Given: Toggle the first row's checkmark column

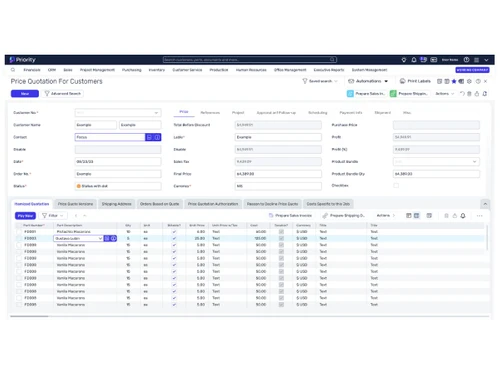Looking at the screenshot, I should [174, 232].
